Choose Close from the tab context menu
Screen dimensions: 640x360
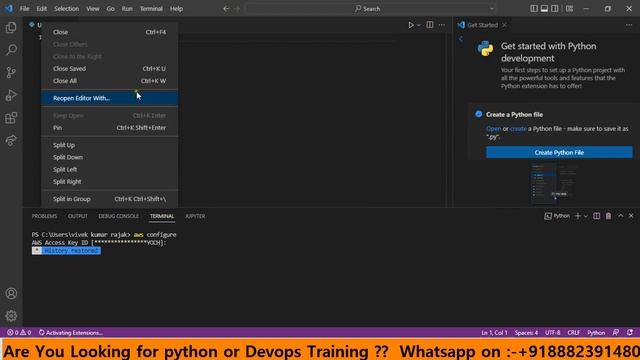point(109,32)
